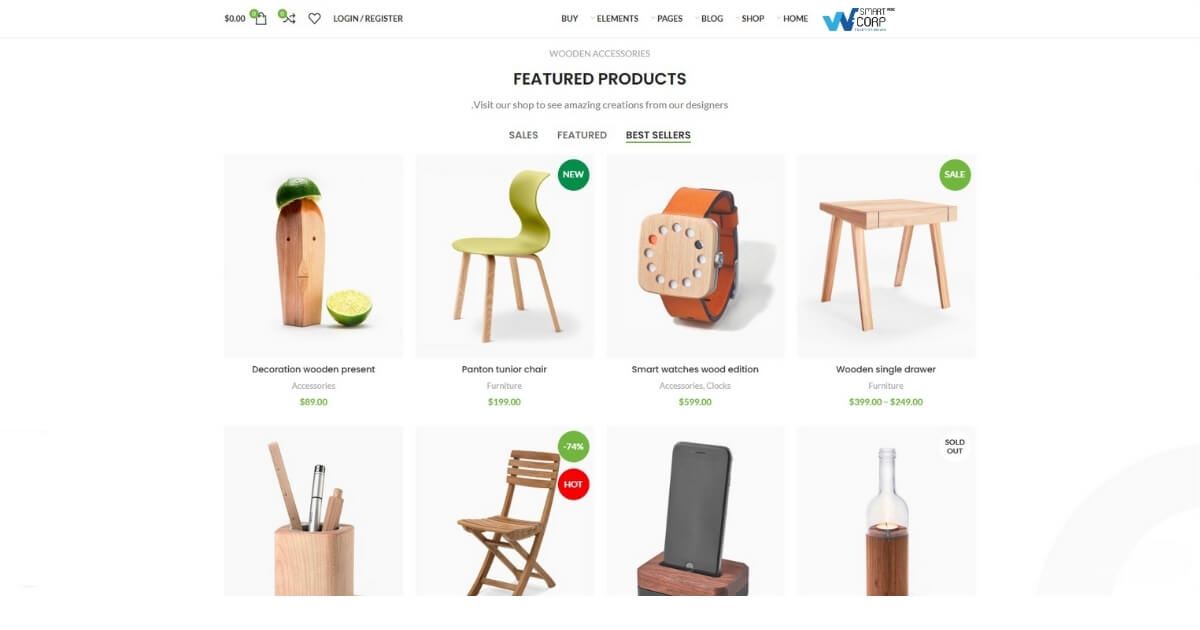Screen dimensions: 1200x630
Task: Click the -74% discount badge
Action: click(x=573, y=446)
